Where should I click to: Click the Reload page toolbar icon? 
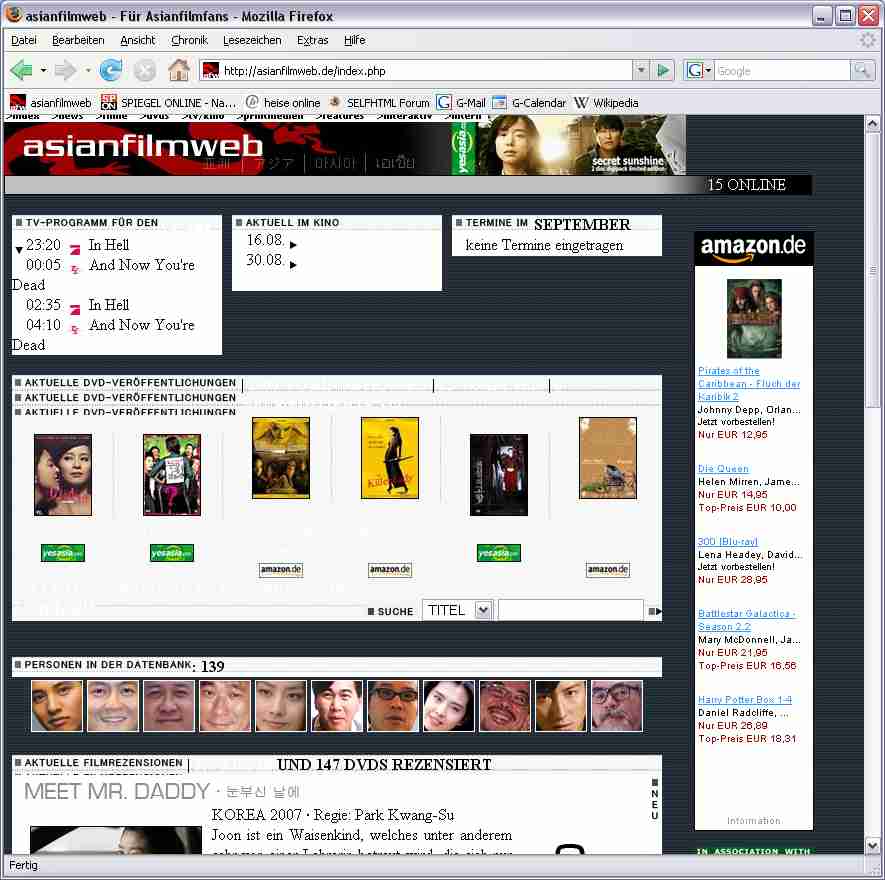[111, 70]
